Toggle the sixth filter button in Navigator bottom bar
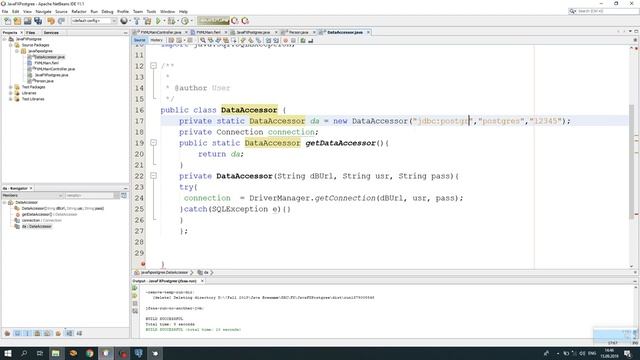 (58, 333)
